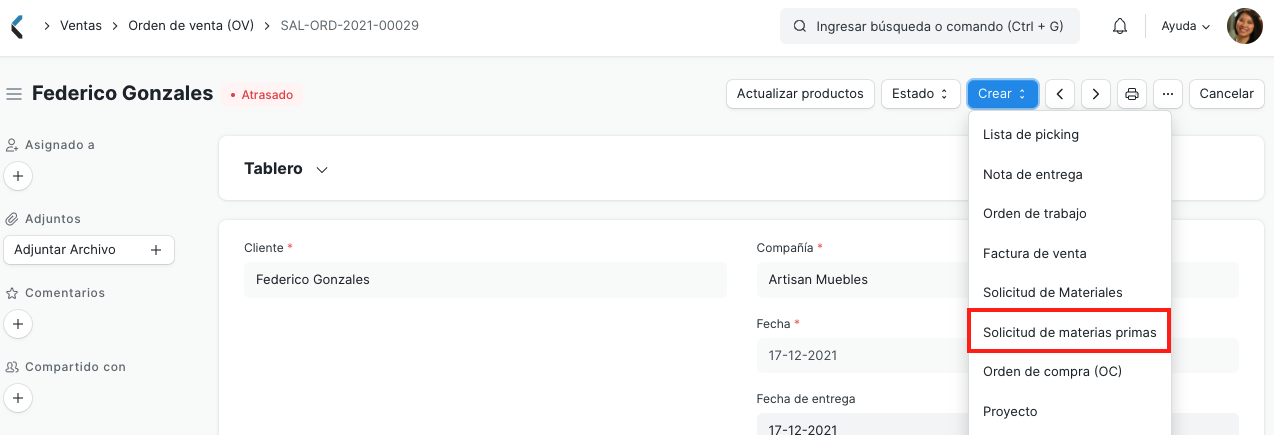Click the Compartido con sidebar label
The width and height of the screenshot is (1274, 435).
(x=75, y=367)
